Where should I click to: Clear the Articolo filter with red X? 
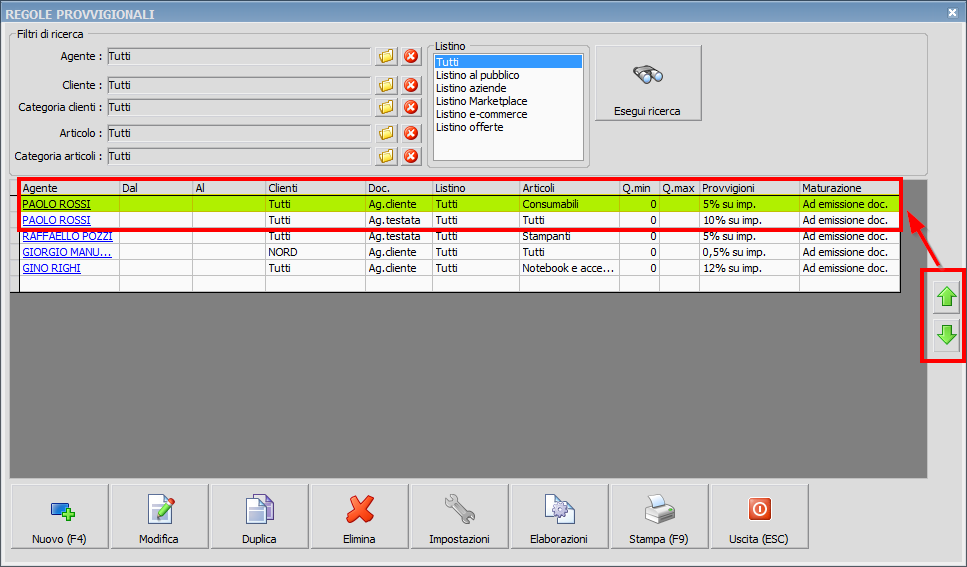point(410,133)
